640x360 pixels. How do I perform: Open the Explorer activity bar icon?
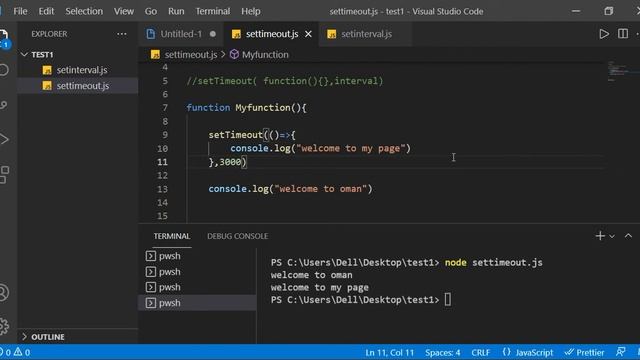point(4,38)
